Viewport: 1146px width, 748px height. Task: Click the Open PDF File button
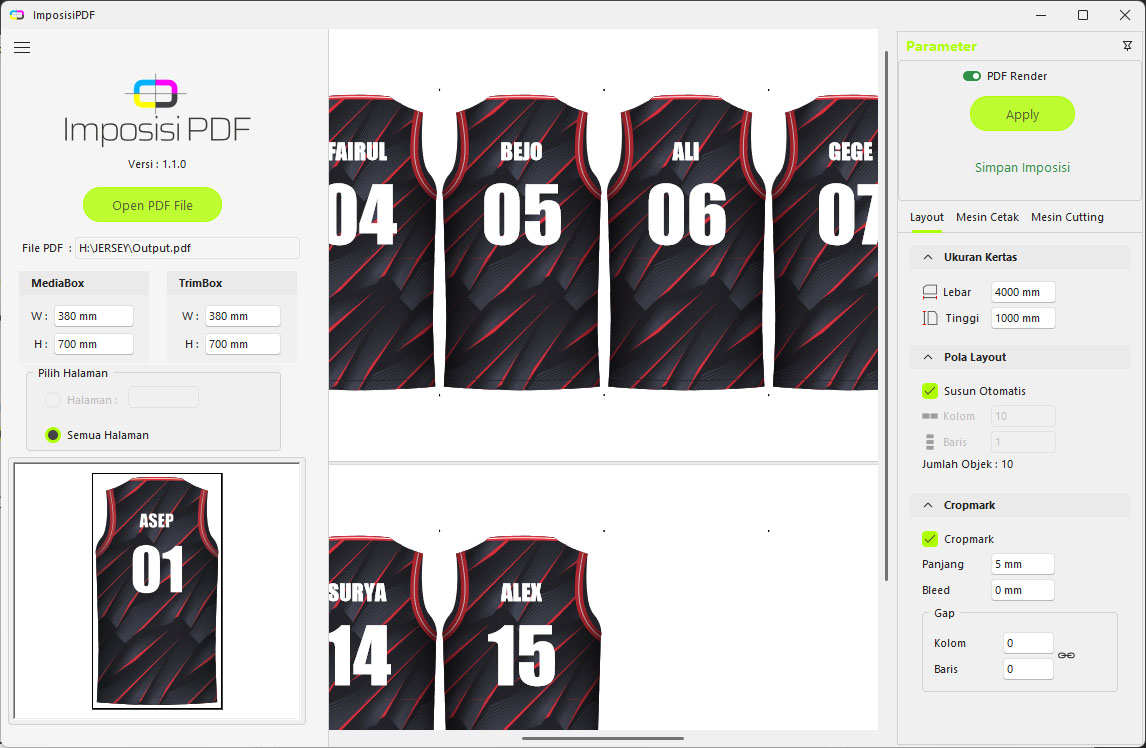[x=152, y=205]
